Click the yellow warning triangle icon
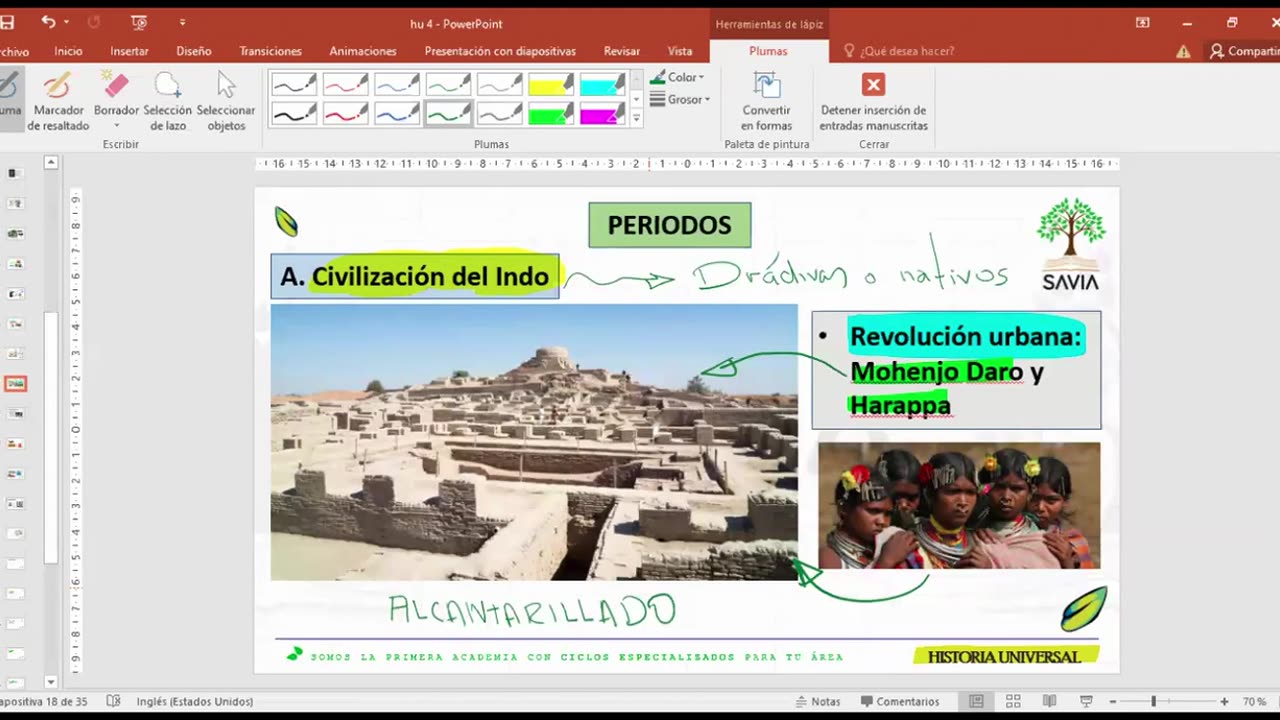Image resolution: width=1280 pixels, height=720 pixels. 1183,51
